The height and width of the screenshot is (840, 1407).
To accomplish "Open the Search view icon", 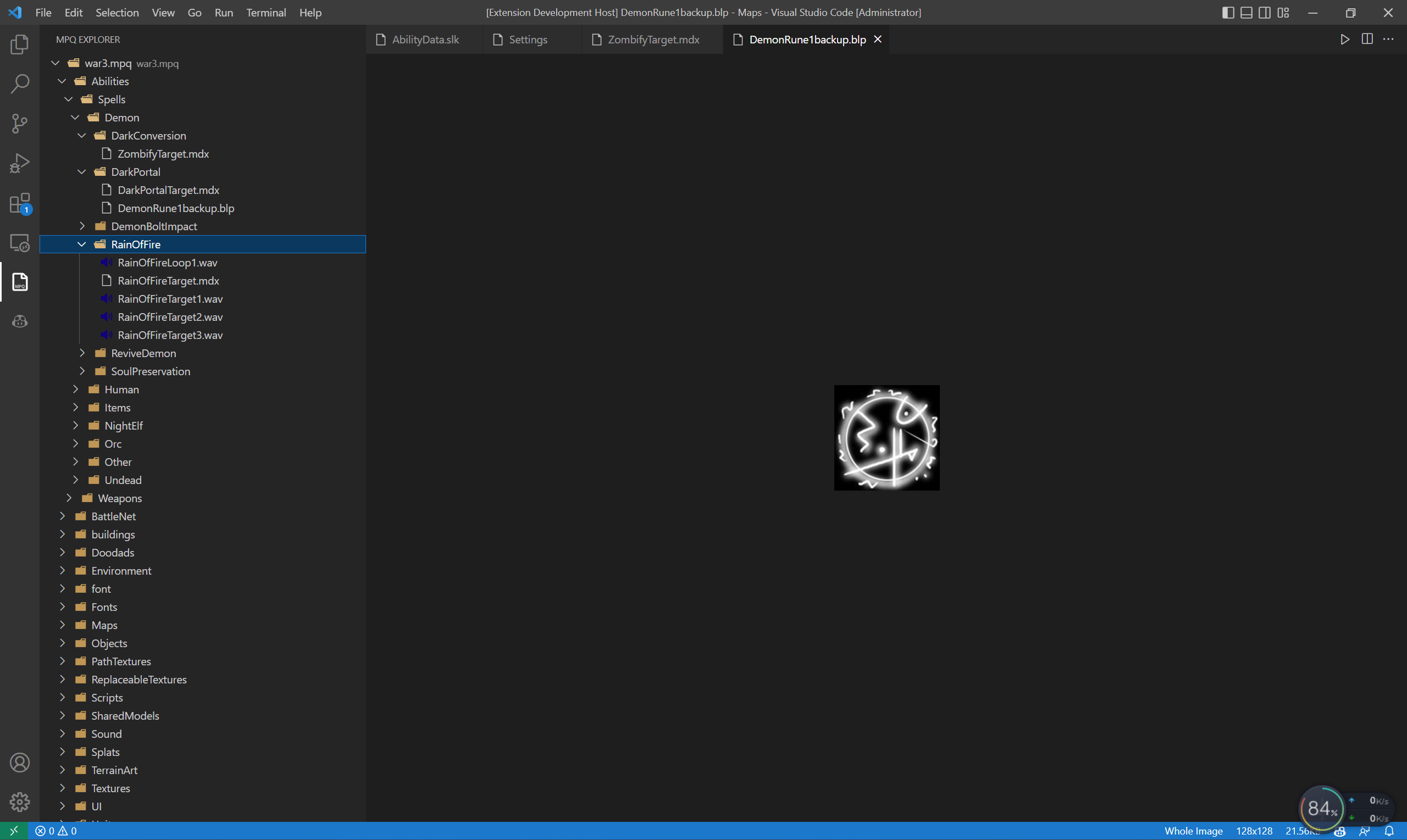I will click(x=20, y=84).
